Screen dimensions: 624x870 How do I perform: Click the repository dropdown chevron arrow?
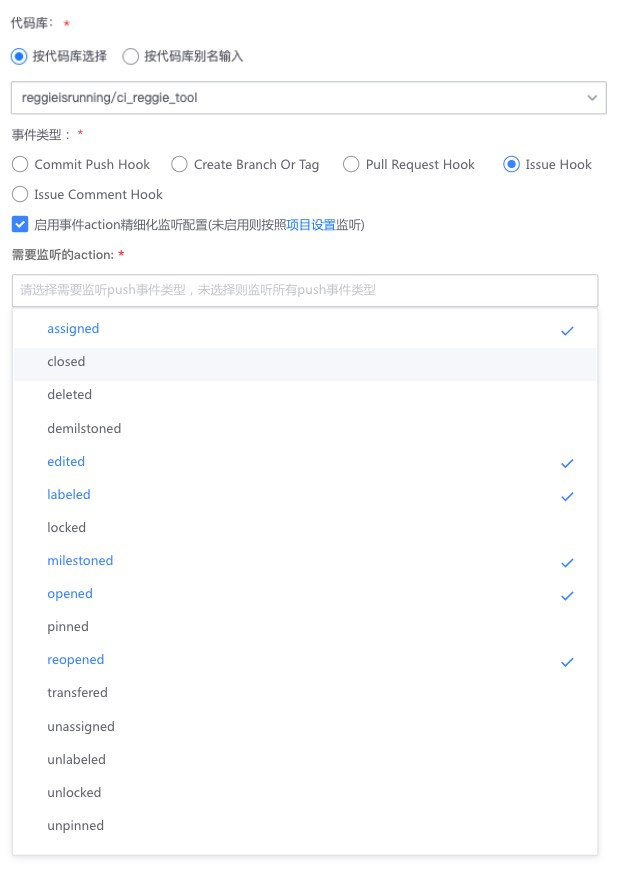click(x=592, y=98)
